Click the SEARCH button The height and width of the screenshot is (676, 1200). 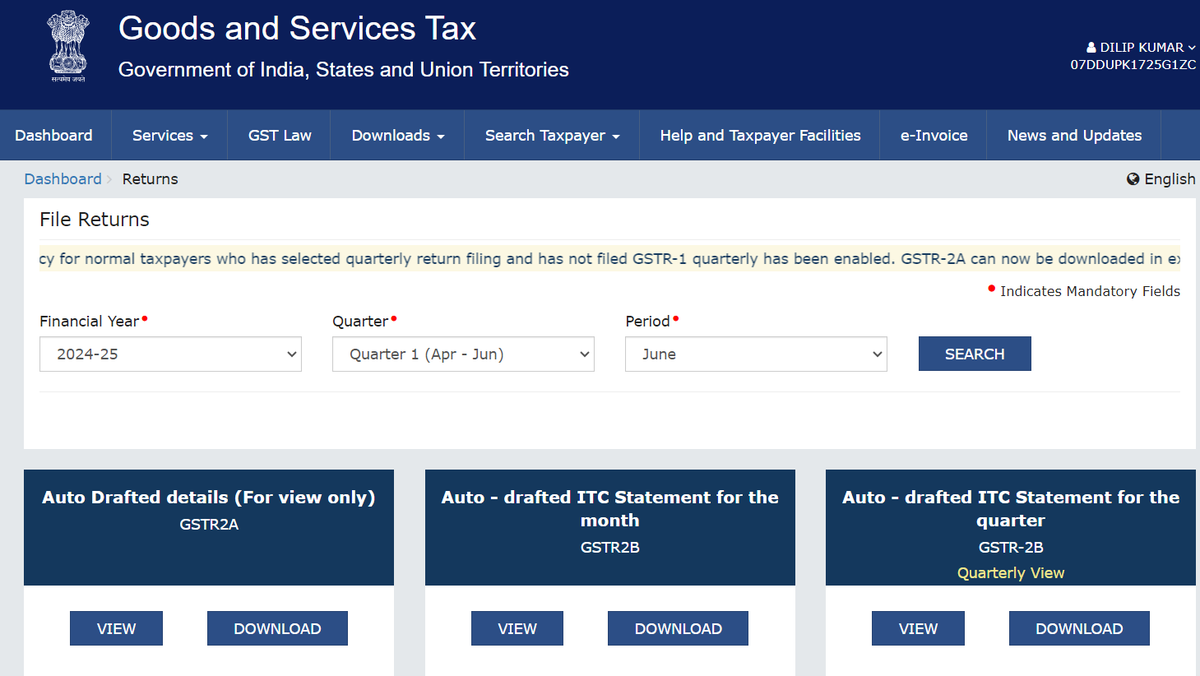click(975, 354)
